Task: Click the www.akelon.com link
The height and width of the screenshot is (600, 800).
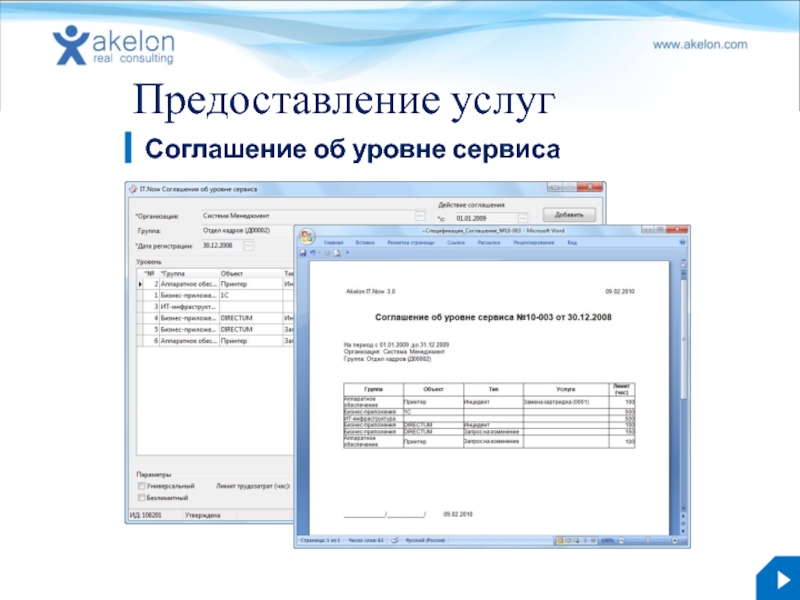Action: [x=700, y=44]
